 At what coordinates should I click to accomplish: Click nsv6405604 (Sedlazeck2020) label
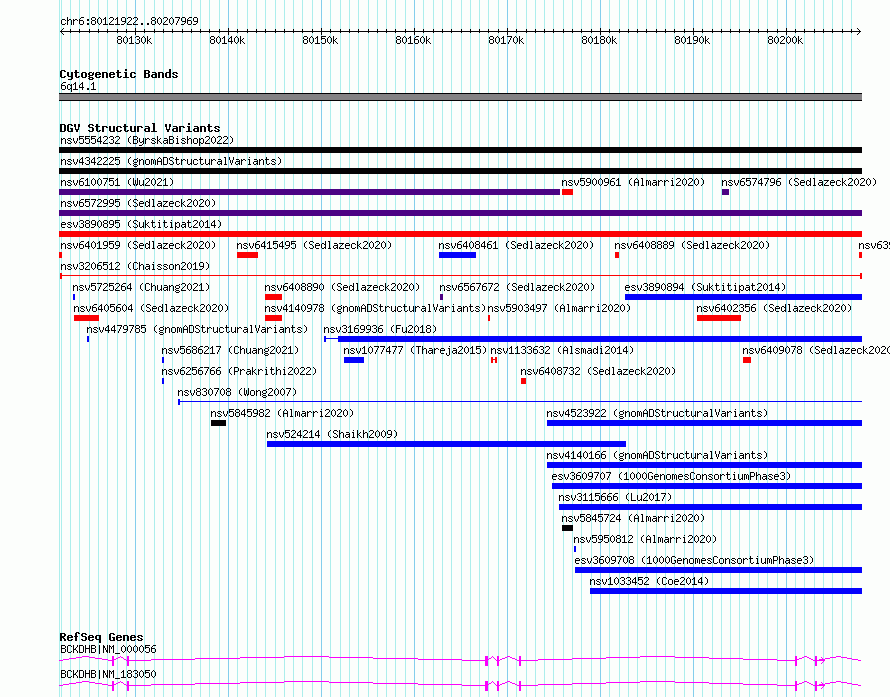[x=151, y=308]
